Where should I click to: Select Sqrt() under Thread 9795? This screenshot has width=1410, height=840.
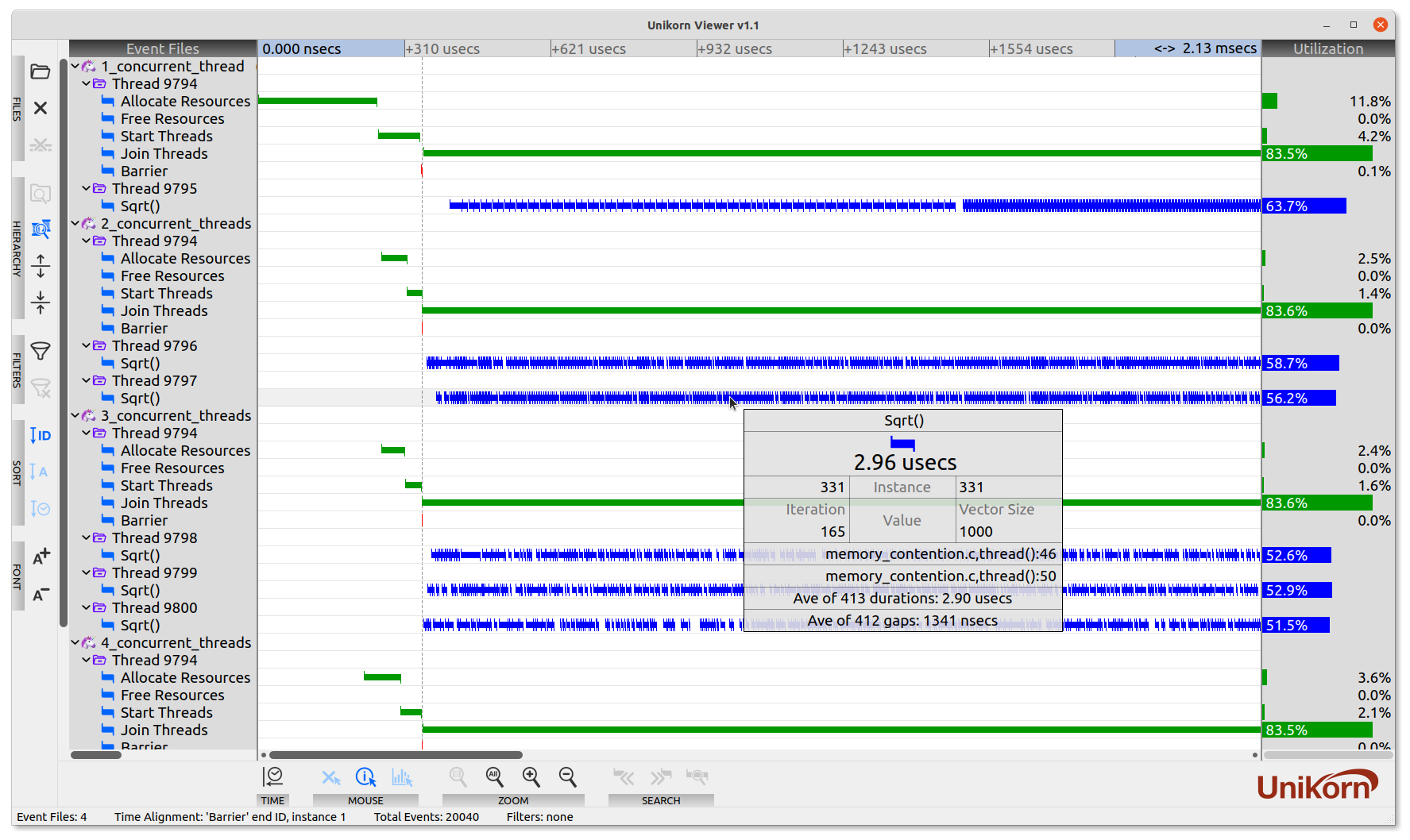[x=140, y=206]
